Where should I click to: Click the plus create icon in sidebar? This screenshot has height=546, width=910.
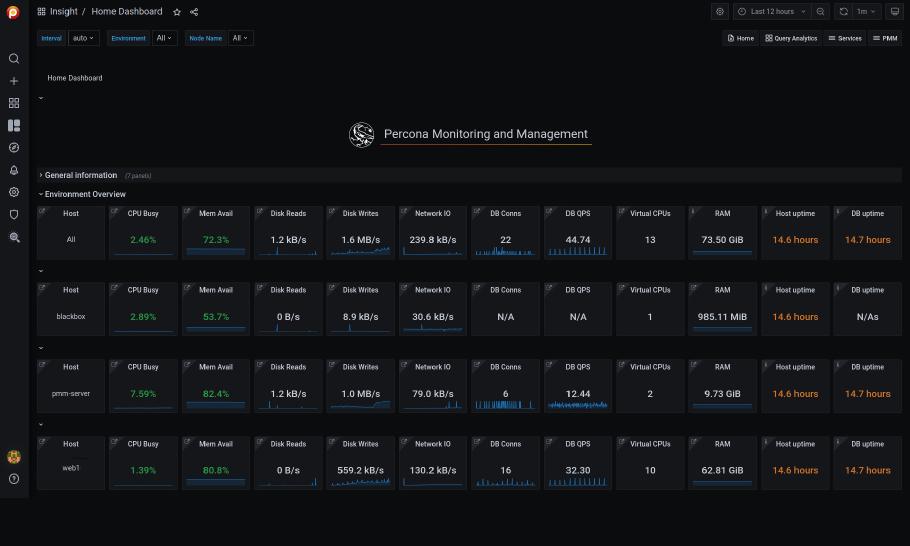[14, 81]
